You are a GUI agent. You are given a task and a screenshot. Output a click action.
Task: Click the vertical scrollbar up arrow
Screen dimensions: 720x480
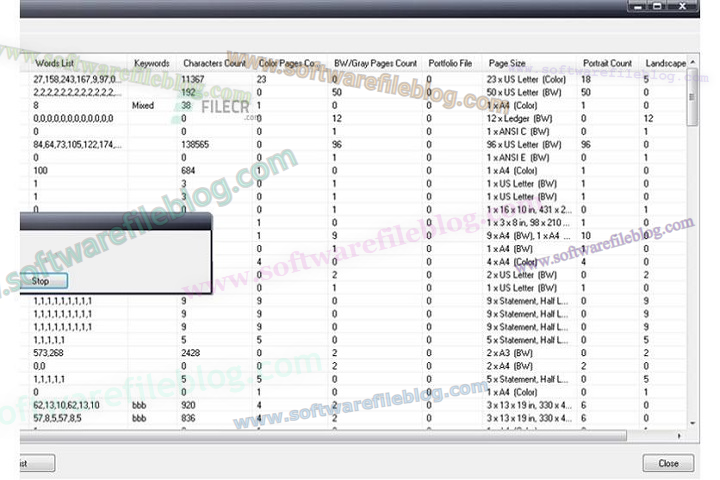pos(692,62)
